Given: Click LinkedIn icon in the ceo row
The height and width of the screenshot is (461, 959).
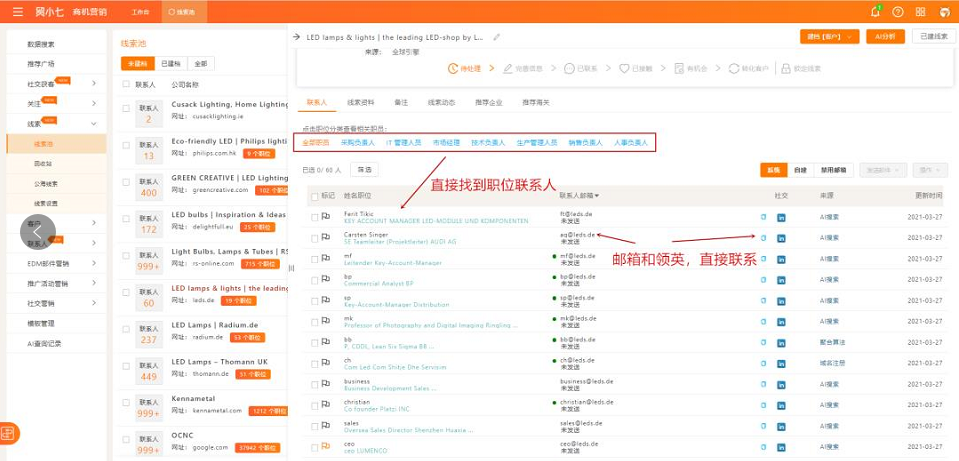Looking at the screenshot, I should pos(781,447).
